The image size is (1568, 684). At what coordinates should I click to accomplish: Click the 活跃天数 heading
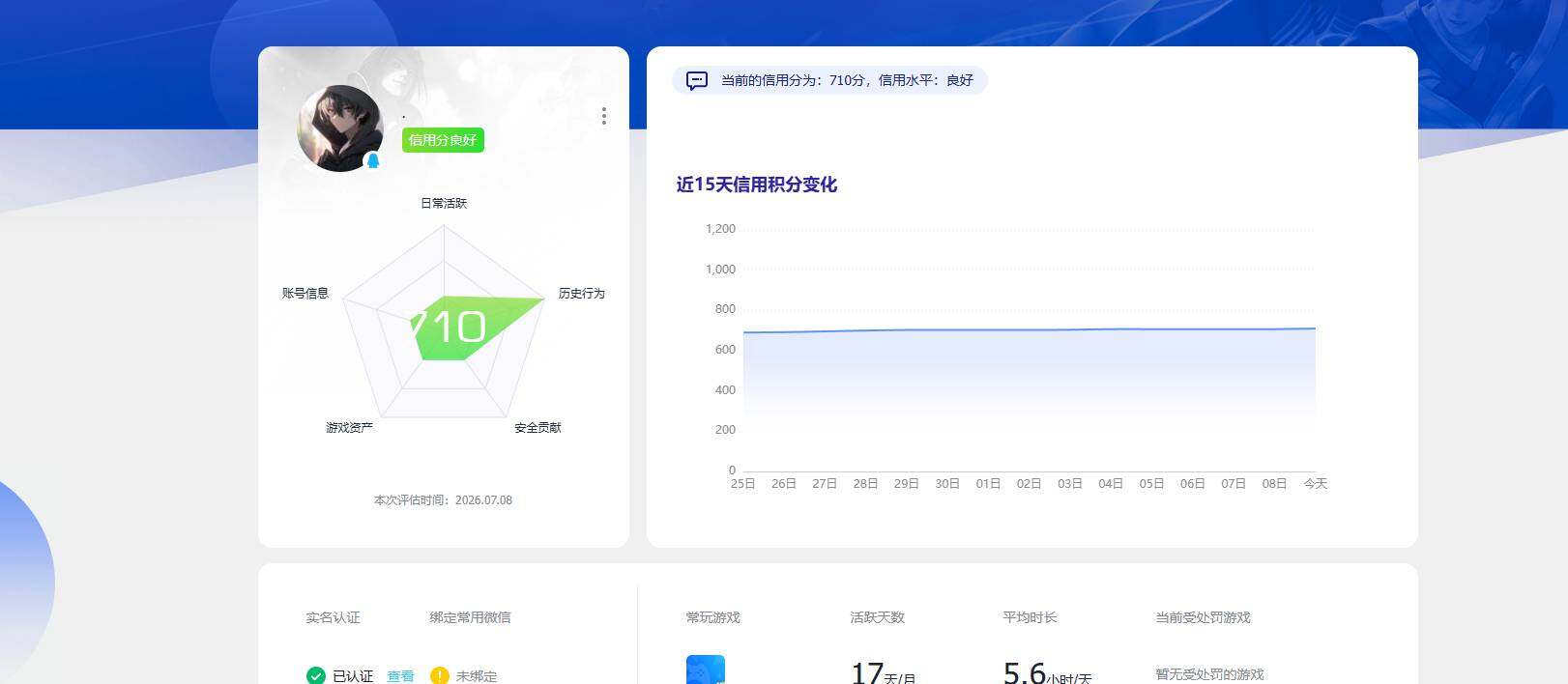click(877, 617)
